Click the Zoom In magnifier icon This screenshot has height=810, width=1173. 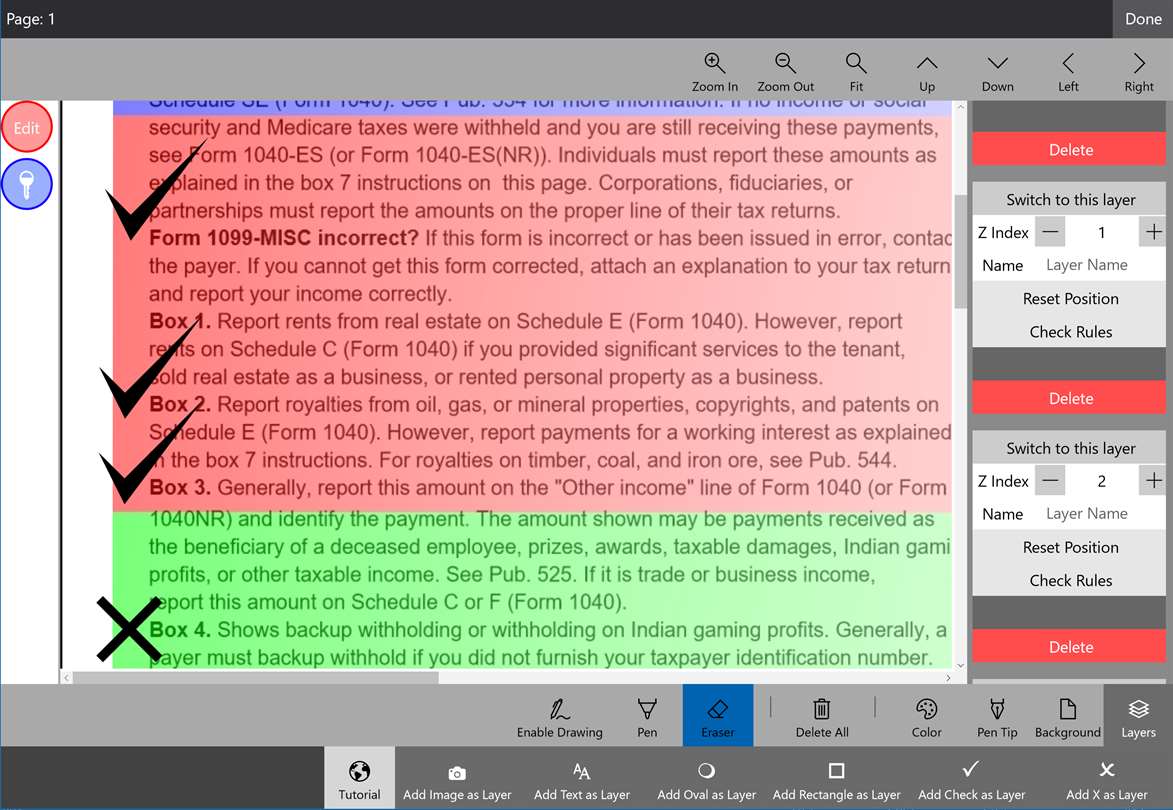coord(714,63)
